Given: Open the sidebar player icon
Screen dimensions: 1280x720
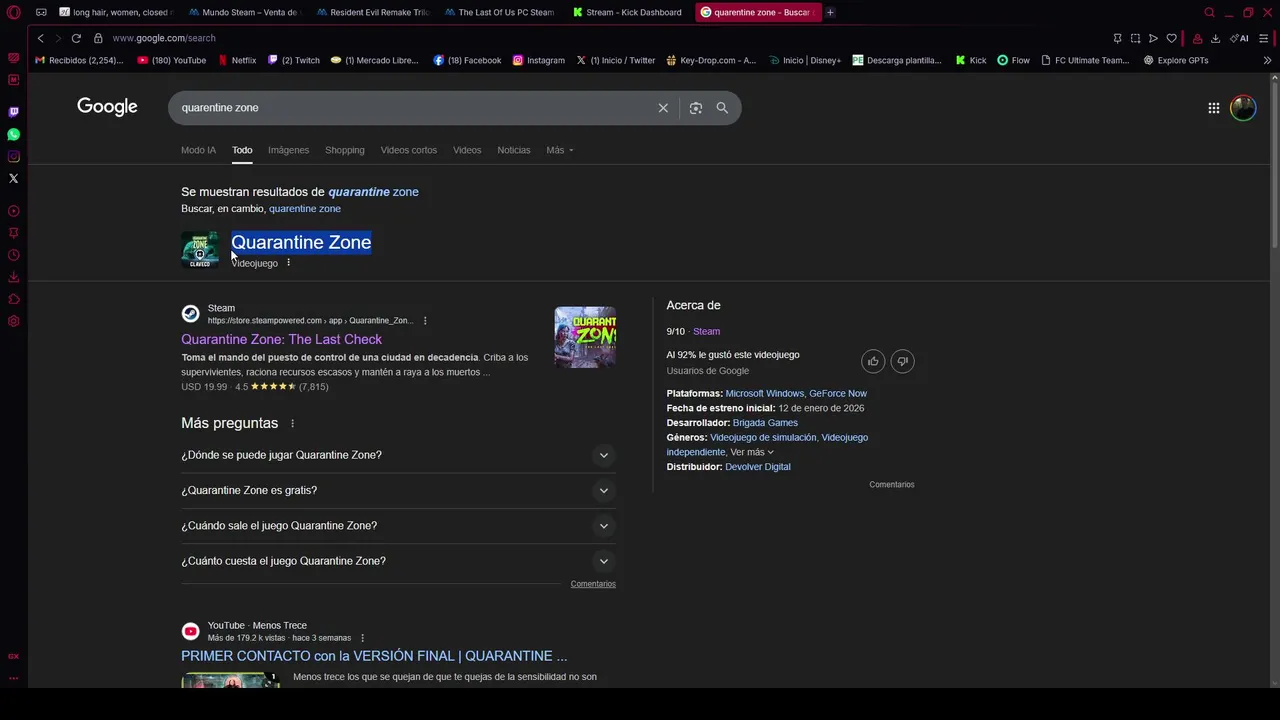Looking at the screenshot, I should (13, 211).
